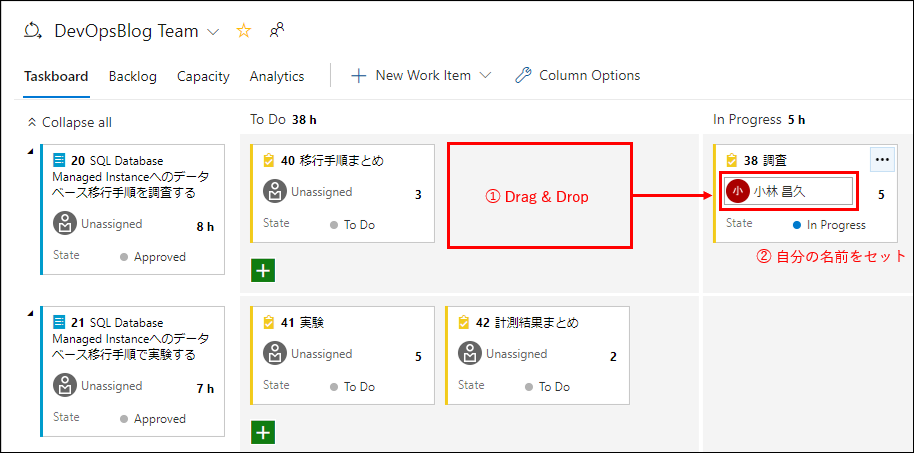Click the To Do state on task 40

pos(352,225)
